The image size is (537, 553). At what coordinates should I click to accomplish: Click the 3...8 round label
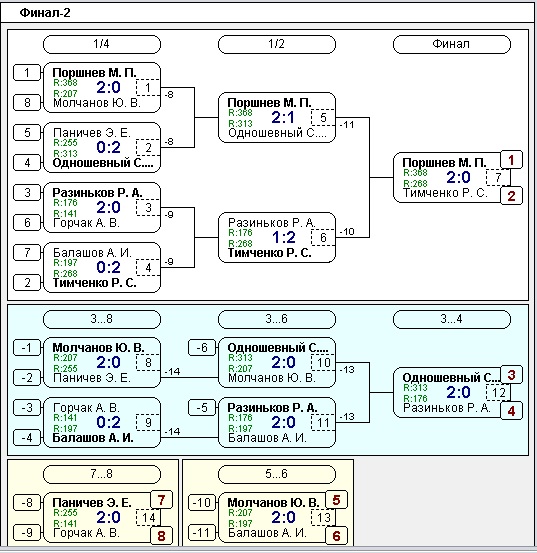[x=102, y=319]
